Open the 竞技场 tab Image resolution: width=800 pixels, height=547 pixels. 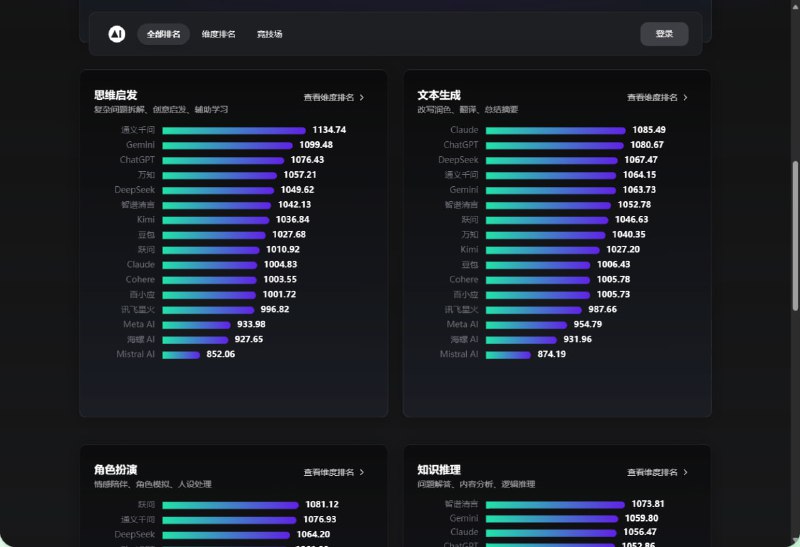pyautogui.click(x=269, y=34)
